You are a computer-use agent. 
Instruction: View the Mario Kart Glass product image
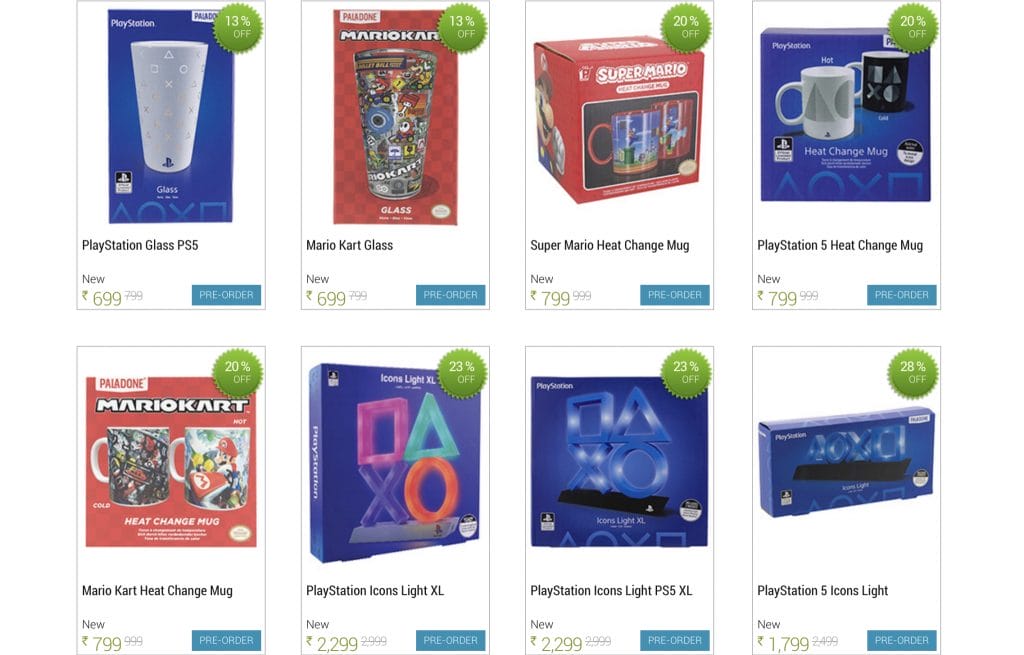[x=396, y=118]
